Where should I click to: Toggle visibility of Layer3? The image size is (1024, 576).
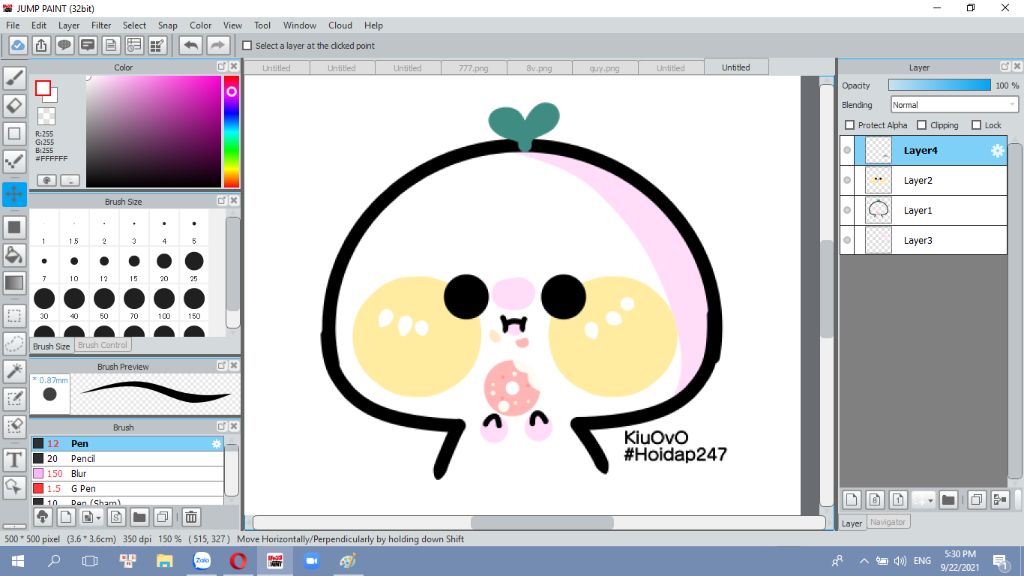(x=847, y=240)
